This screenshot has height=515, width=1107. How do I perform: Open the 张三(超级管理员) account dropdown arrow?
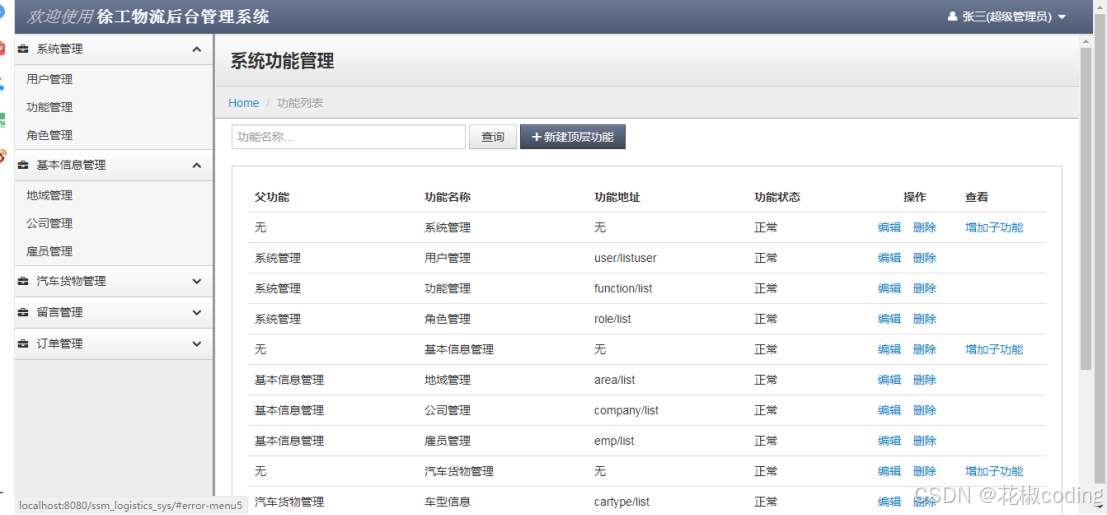click(x=1062, y=17)
